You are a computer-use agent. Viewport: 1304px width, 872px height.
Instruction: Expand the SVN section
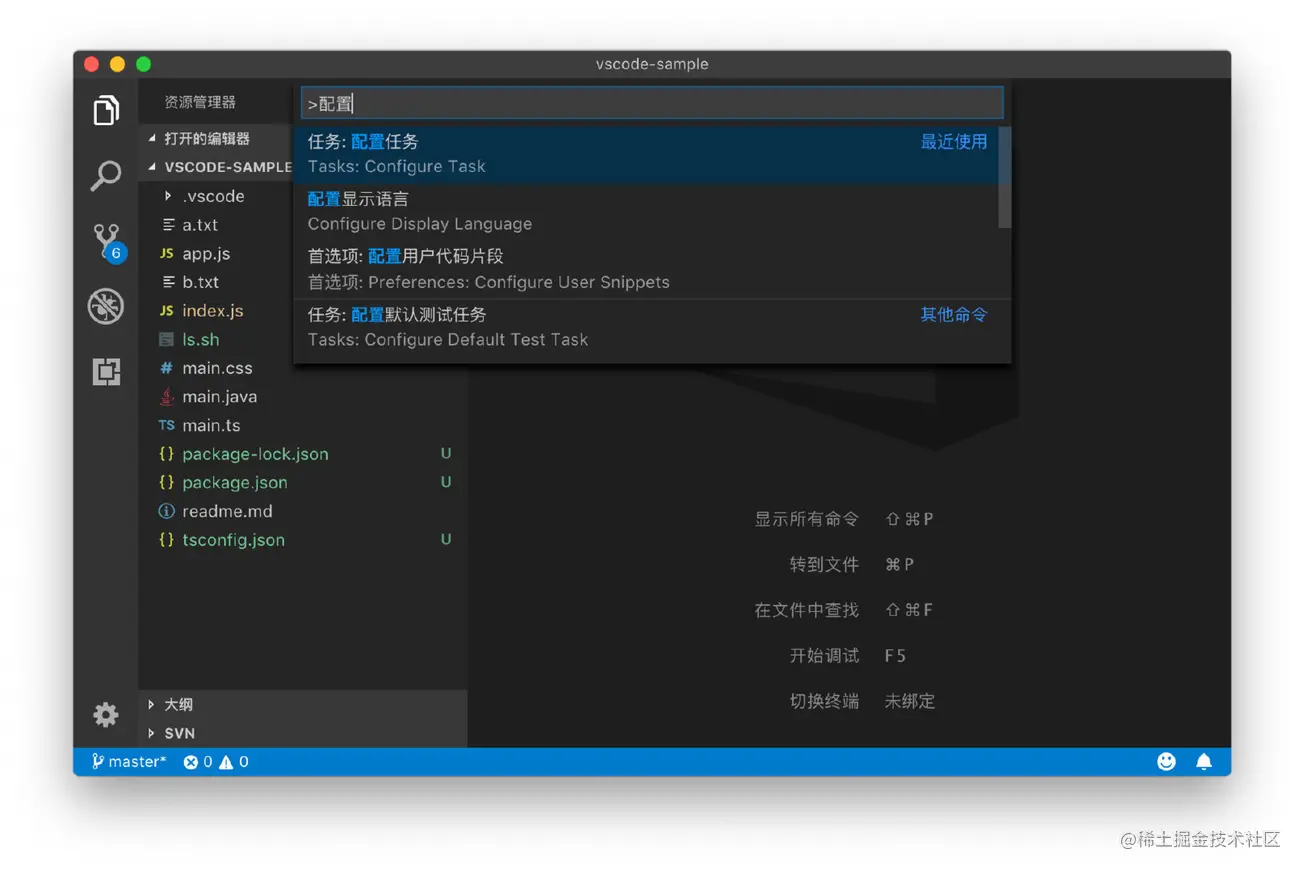coord(179,733)
